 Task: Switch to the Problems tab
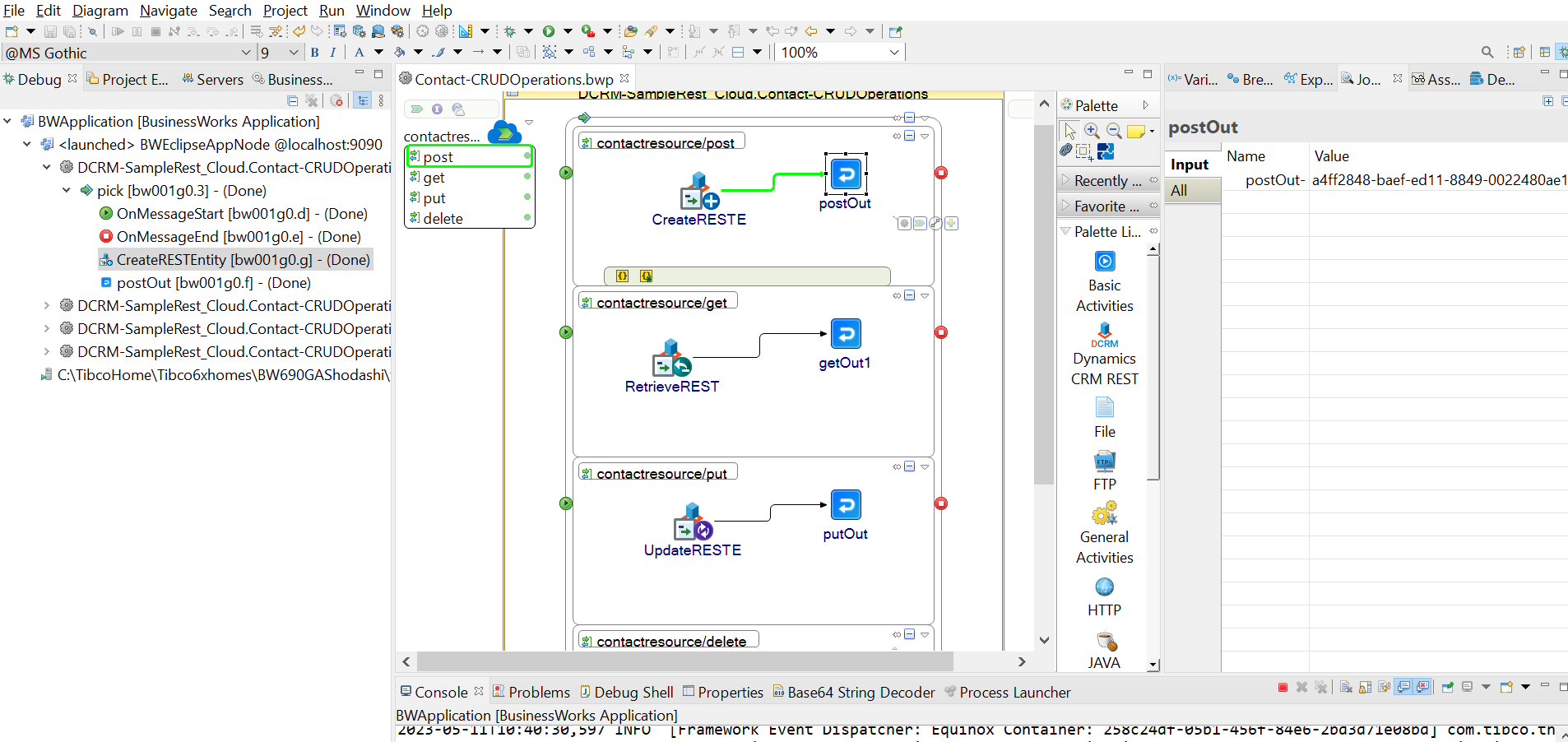click(531, 692)
